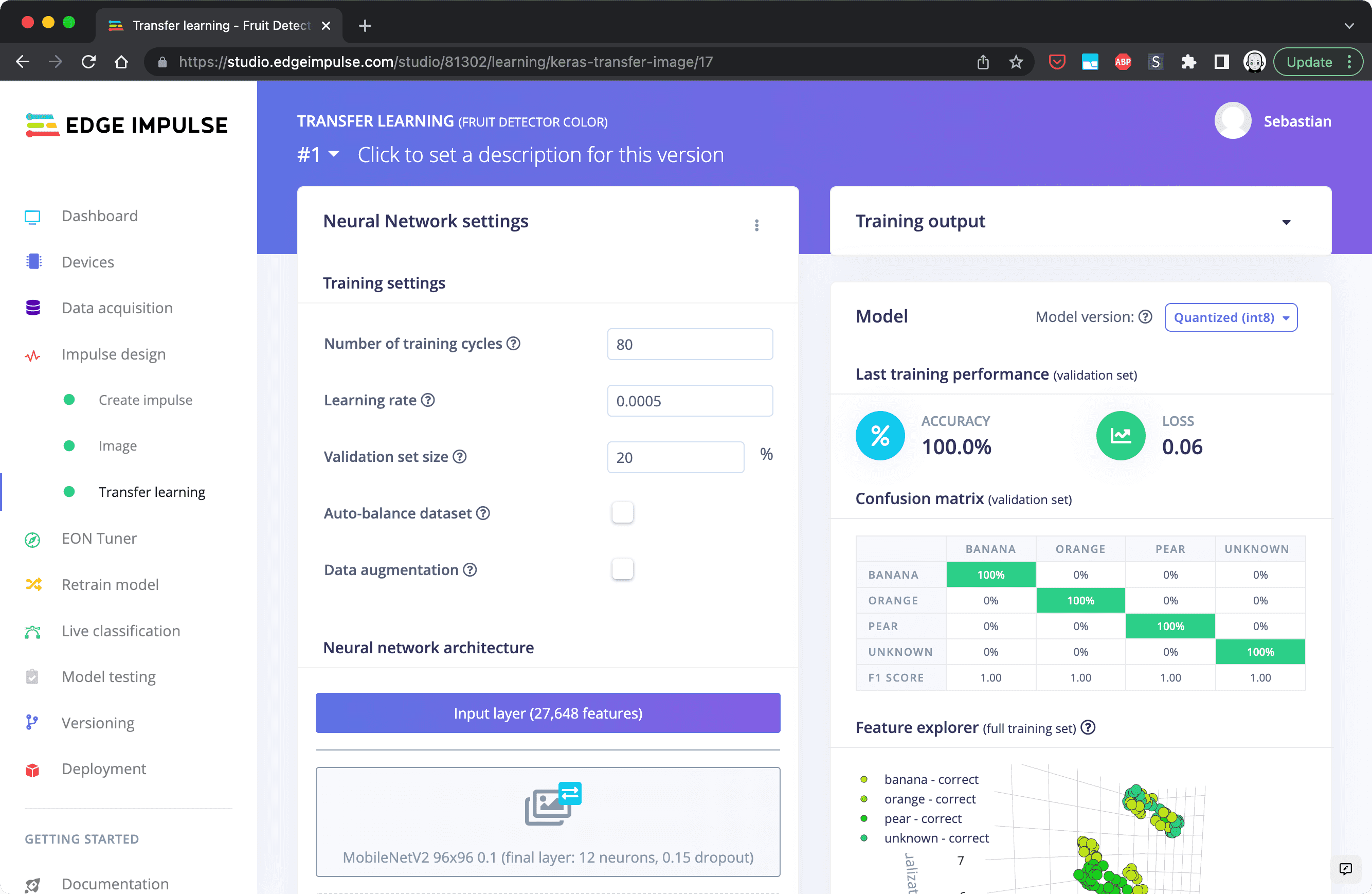Open the Pocket browser extension
The width and height of the screenshot is (1372, 894).
pyautogui.click(x=1056, y=62)
